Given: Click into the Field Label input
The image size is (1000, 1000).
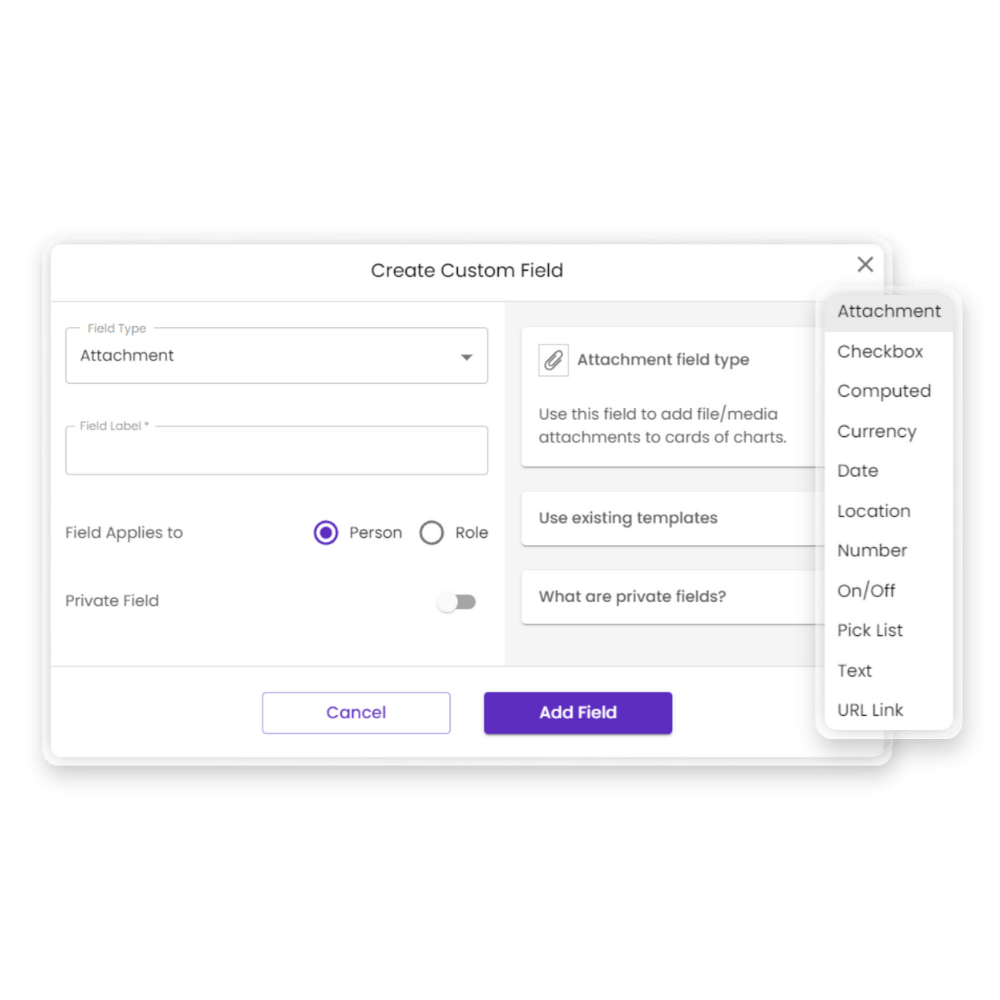Looking at the screenshot, I should coord(277,450).
